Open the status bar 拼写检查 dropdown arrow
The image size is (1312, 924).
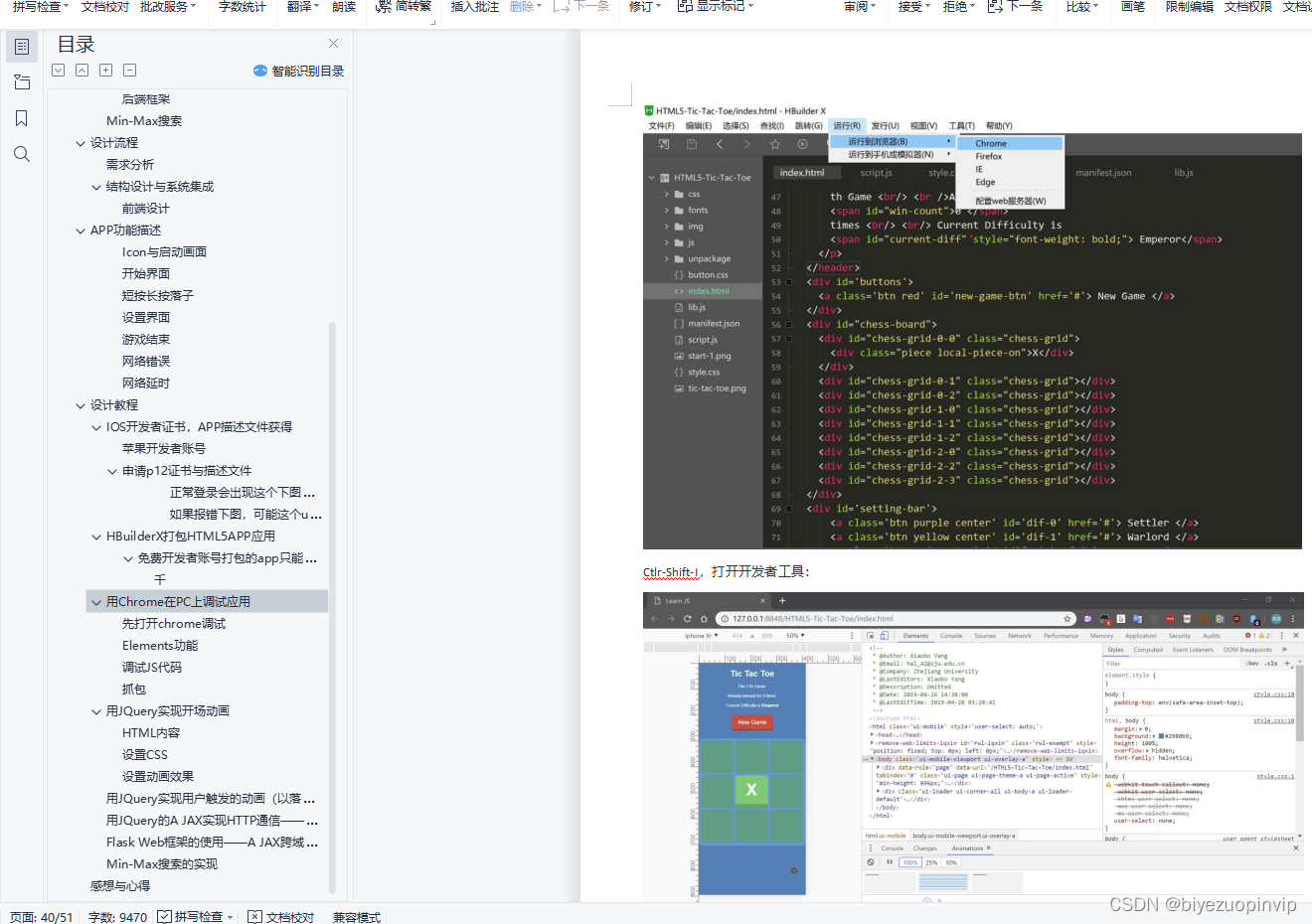tap(230, 917)
